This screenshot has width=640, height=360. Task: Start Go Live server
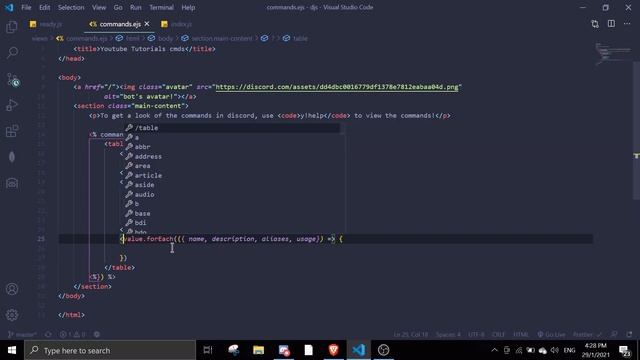click(x=551, y=334)
